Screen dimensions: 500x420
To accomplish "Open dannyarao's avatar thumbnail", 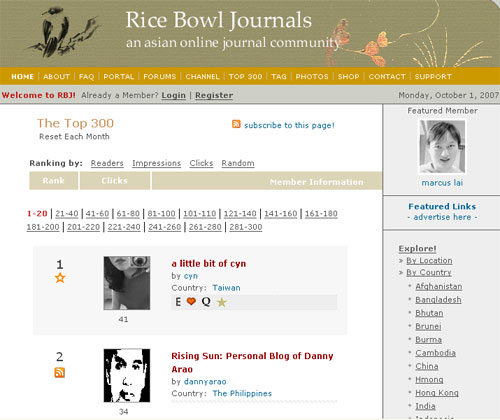I will [x=127, y=375].
